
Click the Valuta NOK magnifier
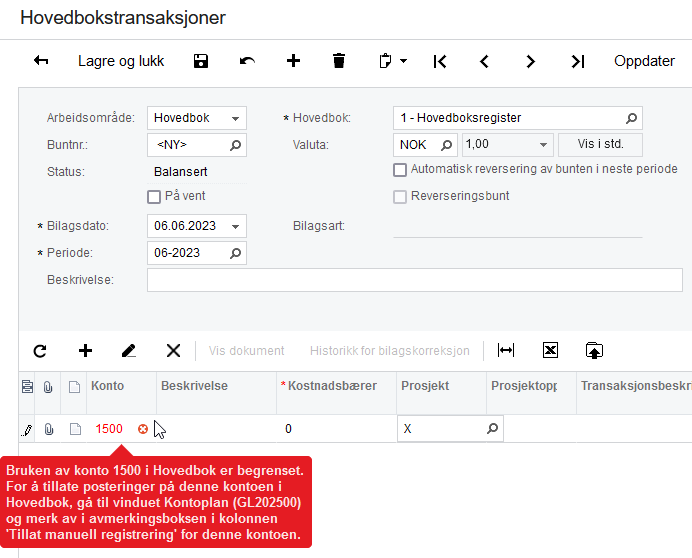[447, 145]
